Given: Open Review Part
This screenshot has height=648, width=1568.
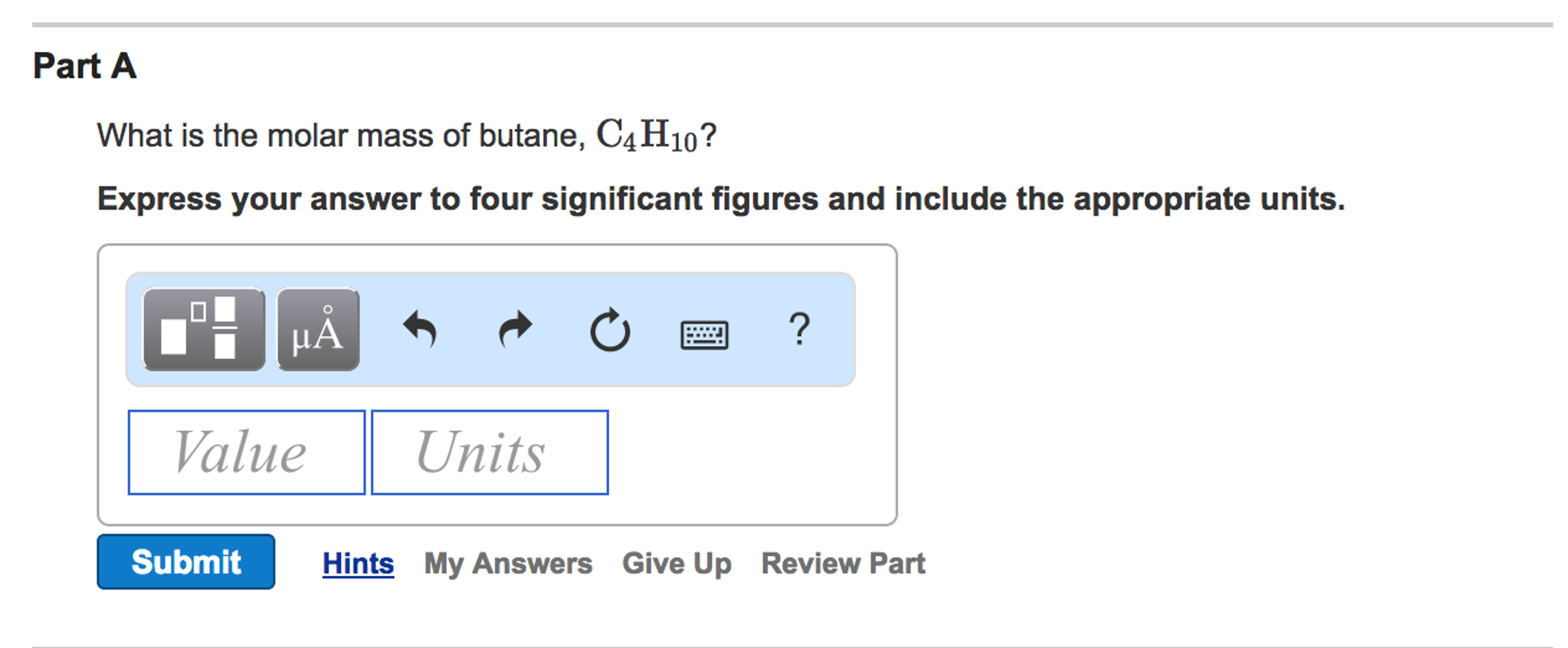Looking at the screenshot, I should coord(843,562).
